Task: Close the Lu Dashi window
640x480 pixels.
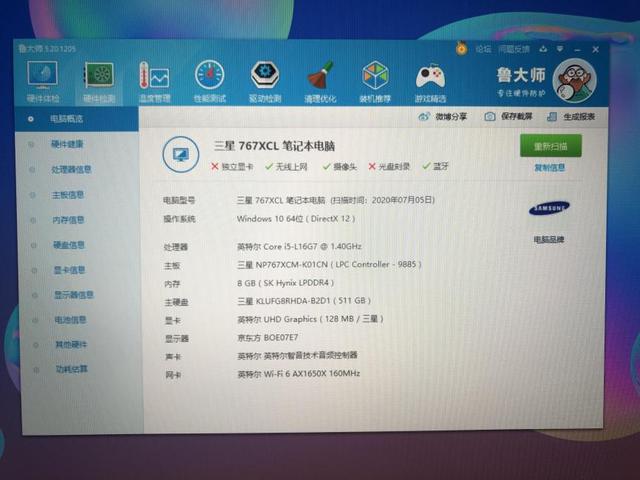Action: [596, 49]
